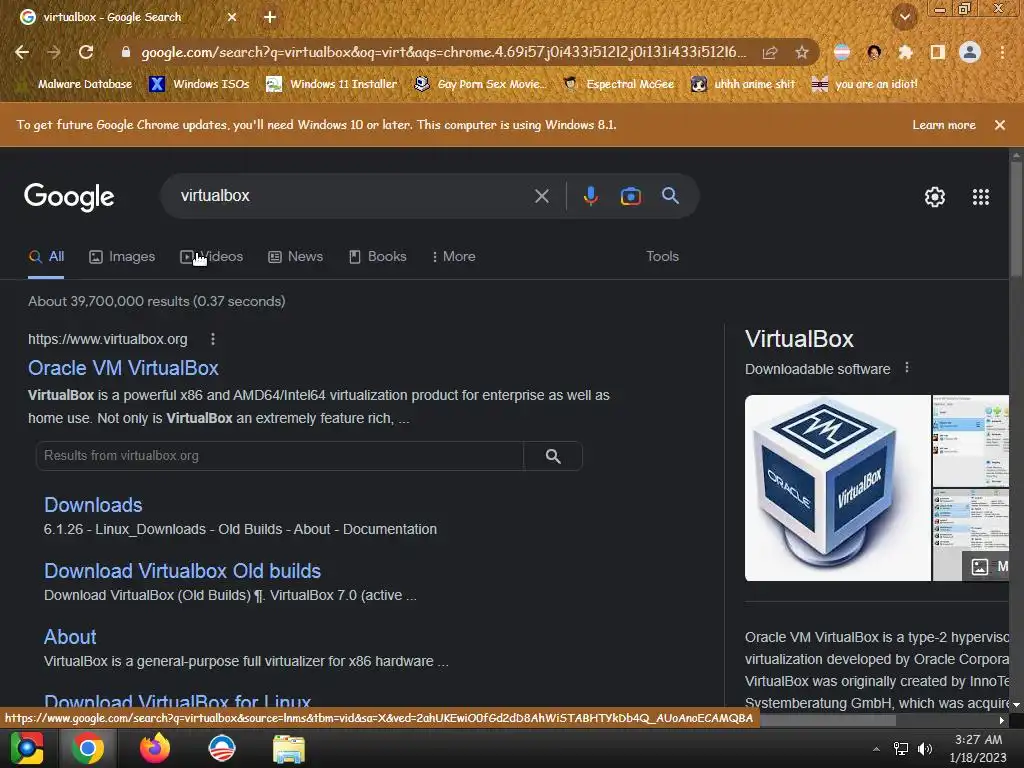Open the VirtualBox cube logo image
This screenshot has height=768, width=1024.
point(837,488)
